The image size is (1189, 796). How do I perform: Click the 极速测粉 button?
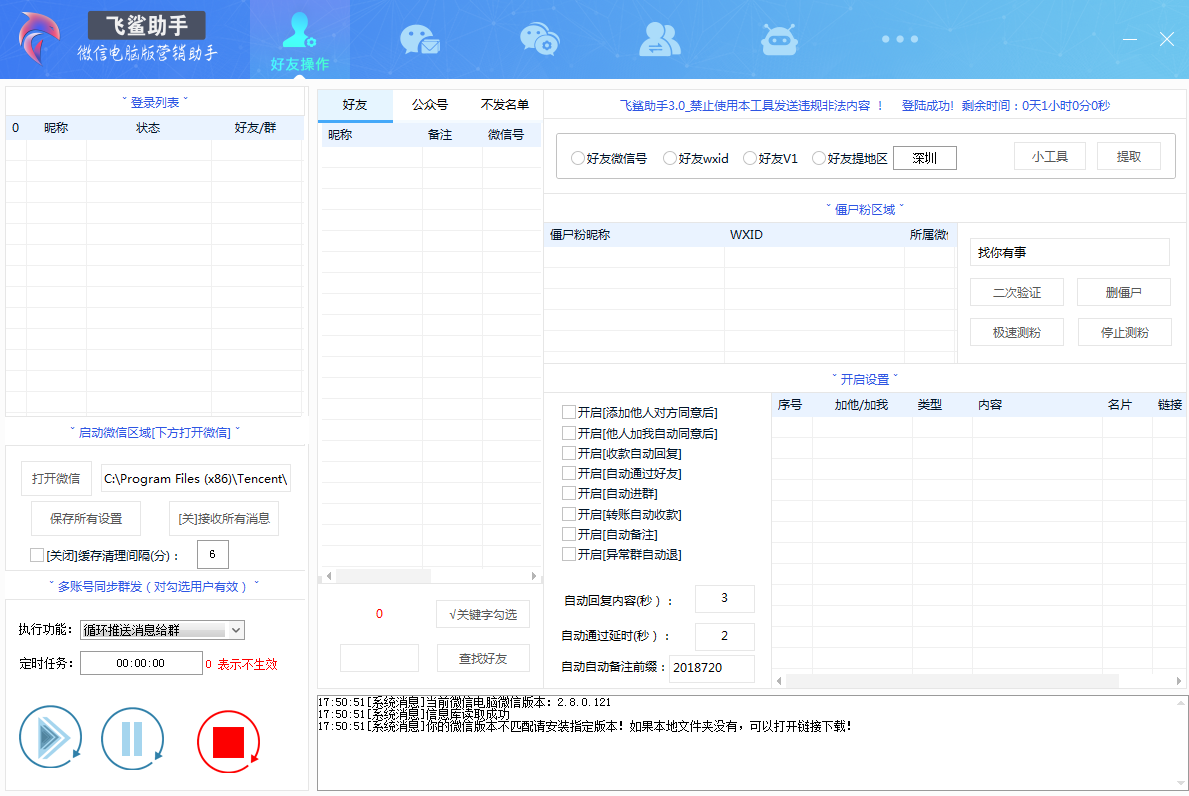click(x=1017, y=332)
